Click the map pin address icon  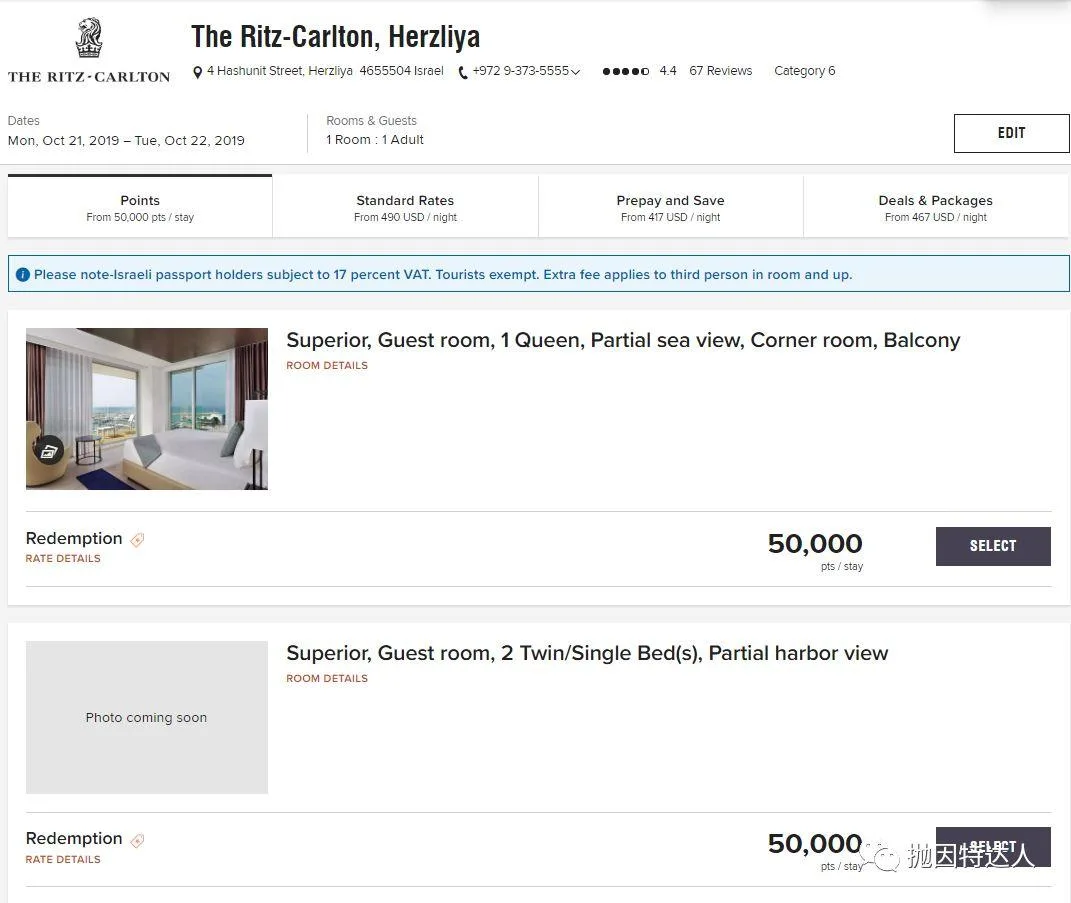coord(198,72)
